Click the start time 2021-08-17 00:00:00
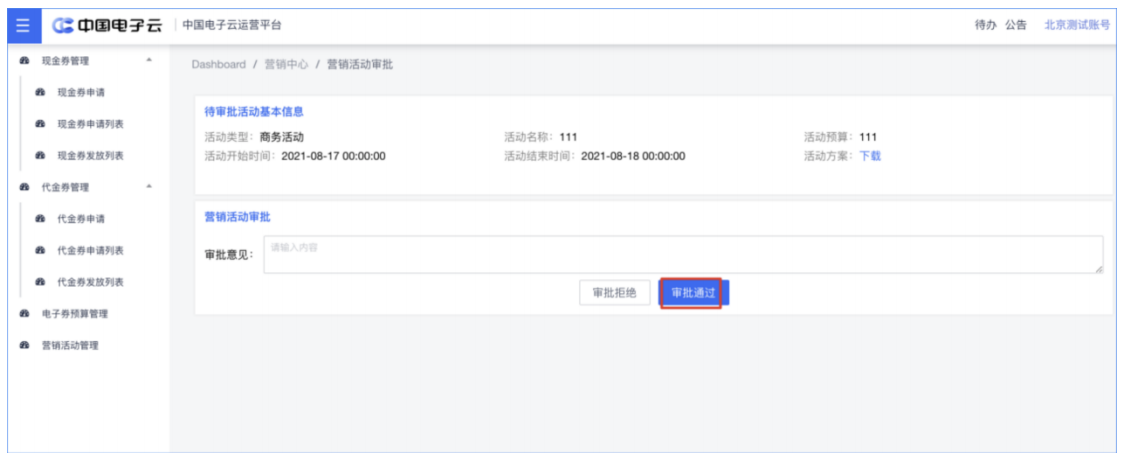 tap(333, 156)
